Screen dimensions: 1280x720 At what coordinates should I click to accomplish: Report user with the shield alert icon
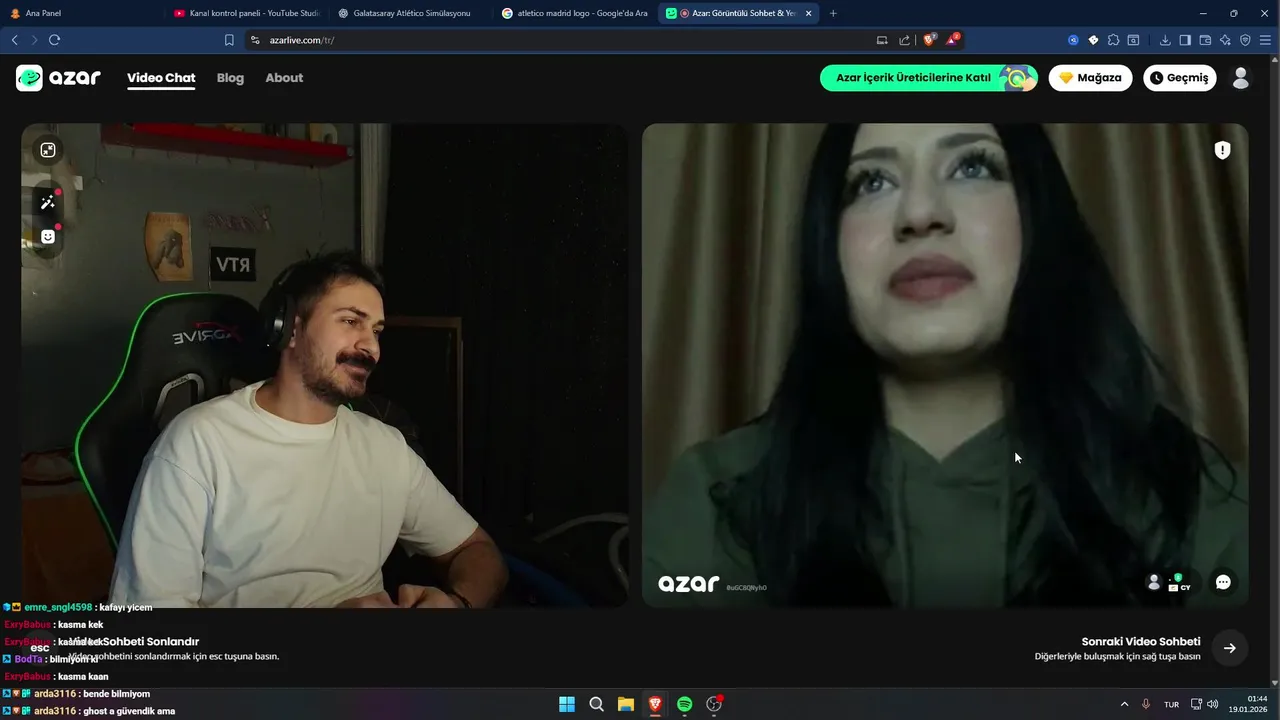1222,150
